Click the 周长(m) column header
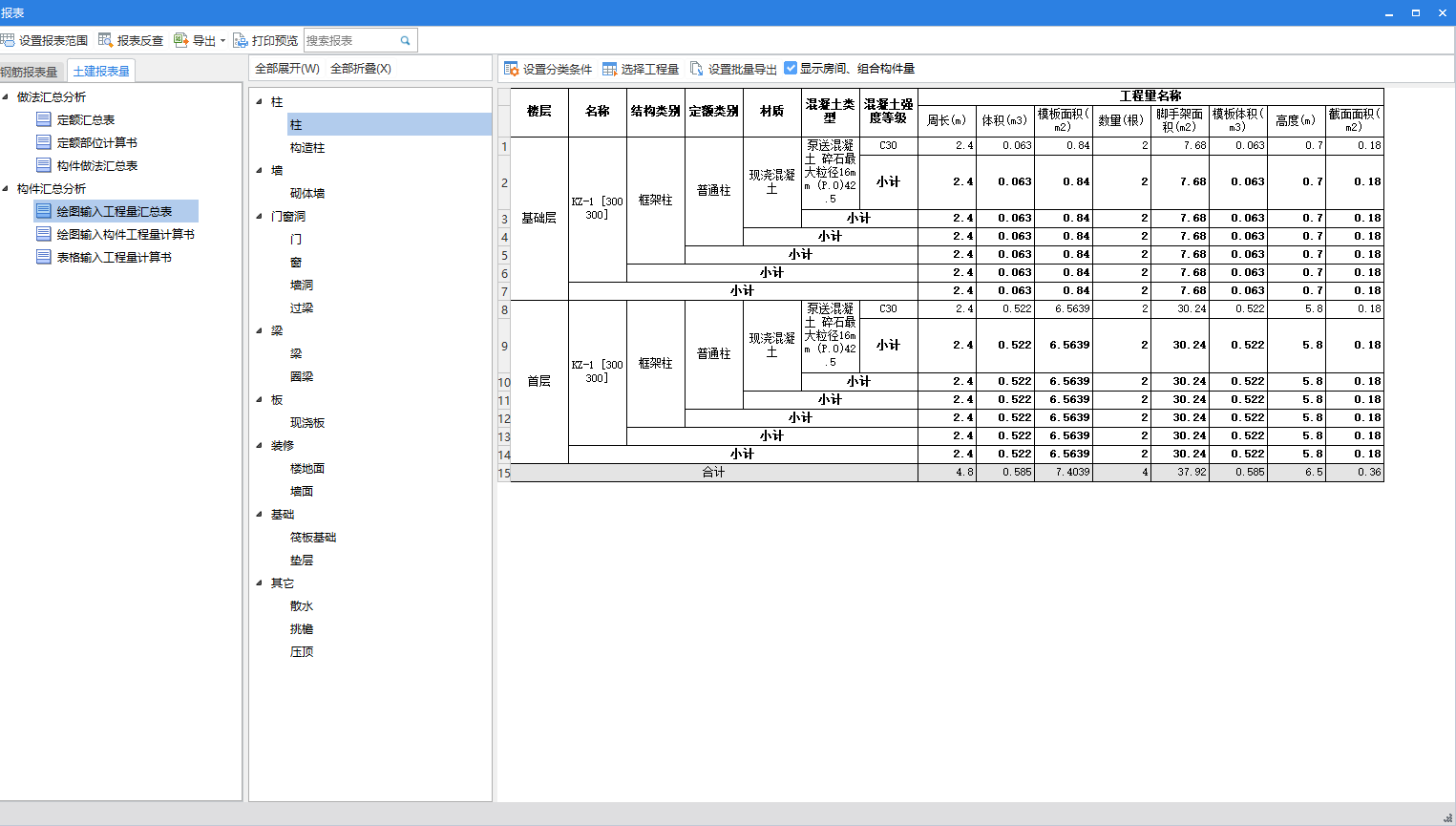The image size is (1456, 826). (x=946, y=120)
